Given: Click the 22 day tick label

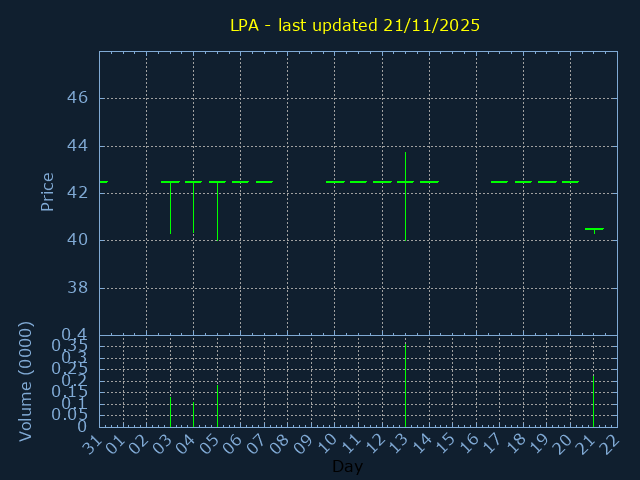Looking at the screenshot, I should (x=610, y=444).
